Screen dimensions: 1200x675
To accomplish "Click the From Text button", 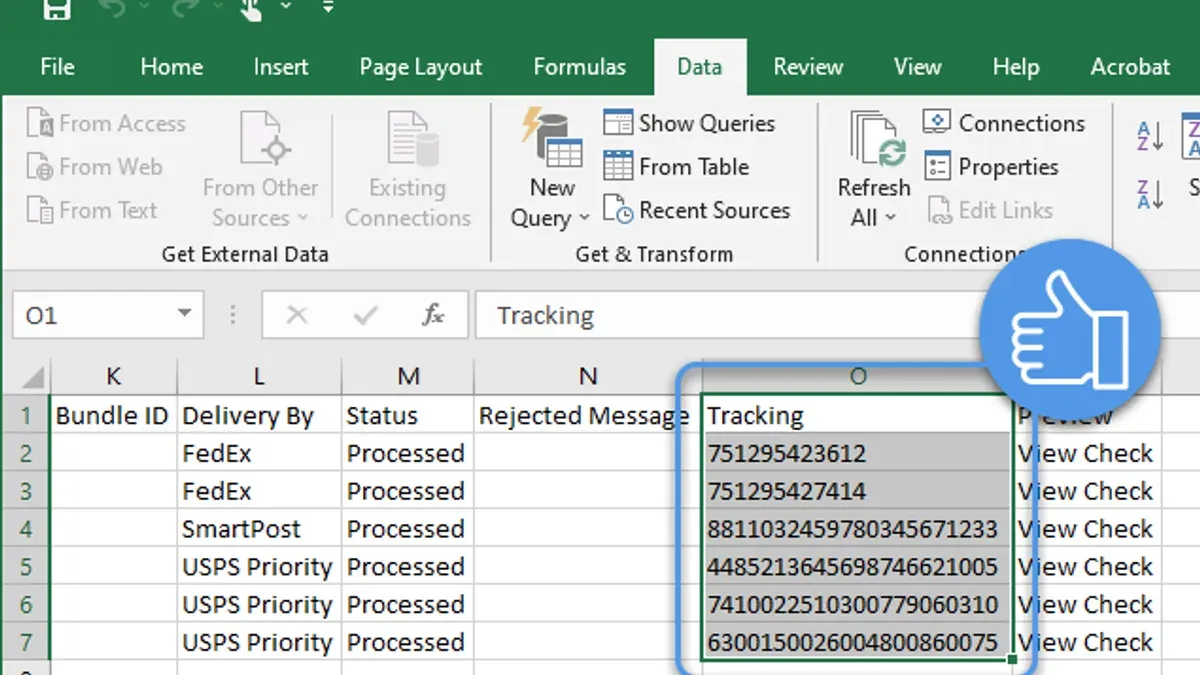I will point(92,210).
